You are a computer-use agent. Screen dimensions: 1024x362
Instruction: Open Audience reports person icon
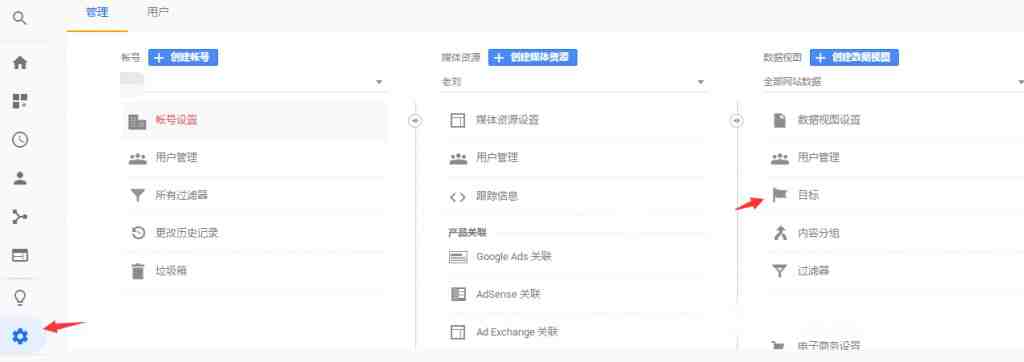click(20, 178)
